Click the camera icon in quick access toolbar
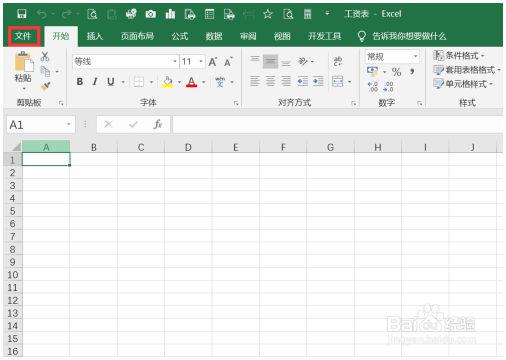Viewport: 506px width, 360px height. click(x=151, y=14)
